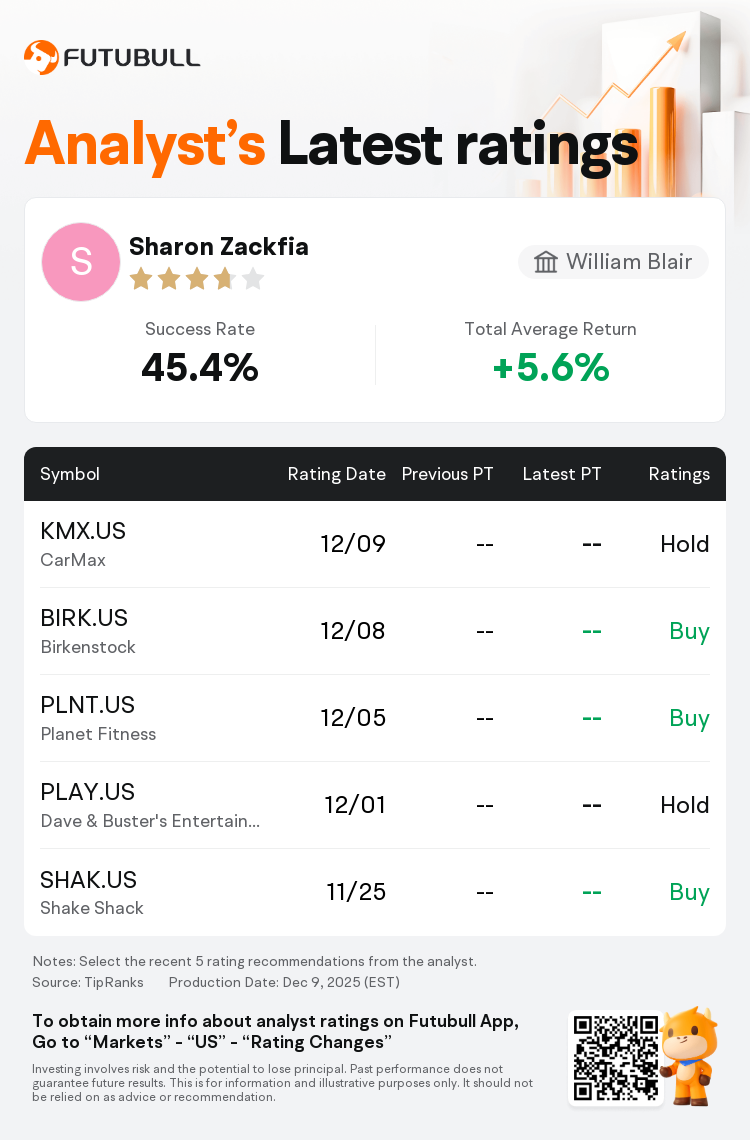The height and width of the screenshot is (1140, 750).
Task: Click the analyst star rating
Action: pos(196,279)
